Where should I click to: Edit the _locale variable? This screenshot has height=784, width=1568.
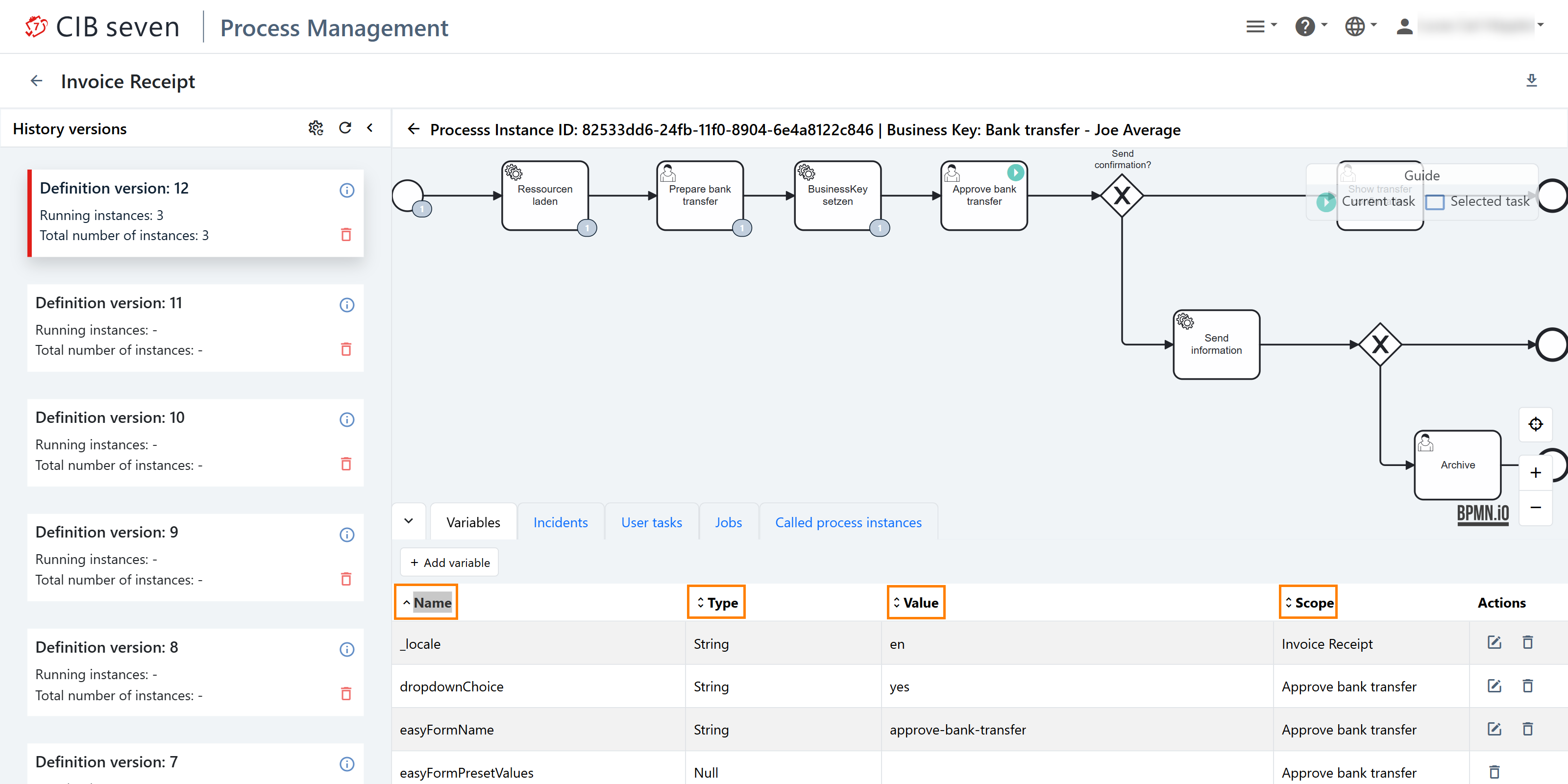coord(1494,642)
